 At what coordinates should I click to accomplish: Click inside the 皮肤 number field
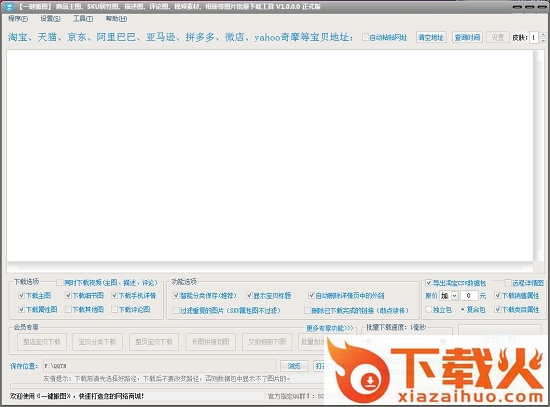[x=534, y=37]
